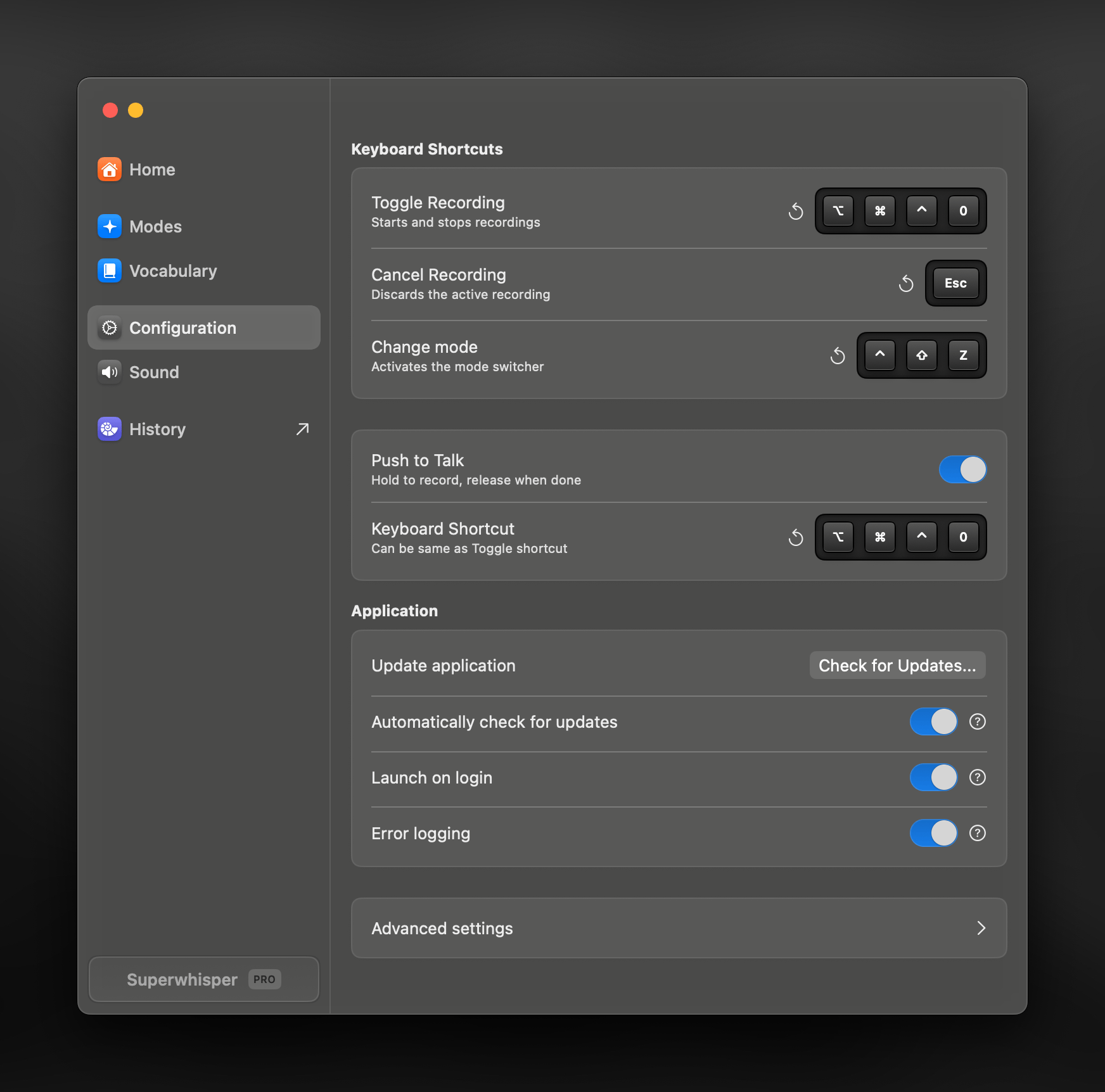Screen dimensions: 1105x1092
Task: Click the Esc key for Cancel Recording
Action: point(956,283)
